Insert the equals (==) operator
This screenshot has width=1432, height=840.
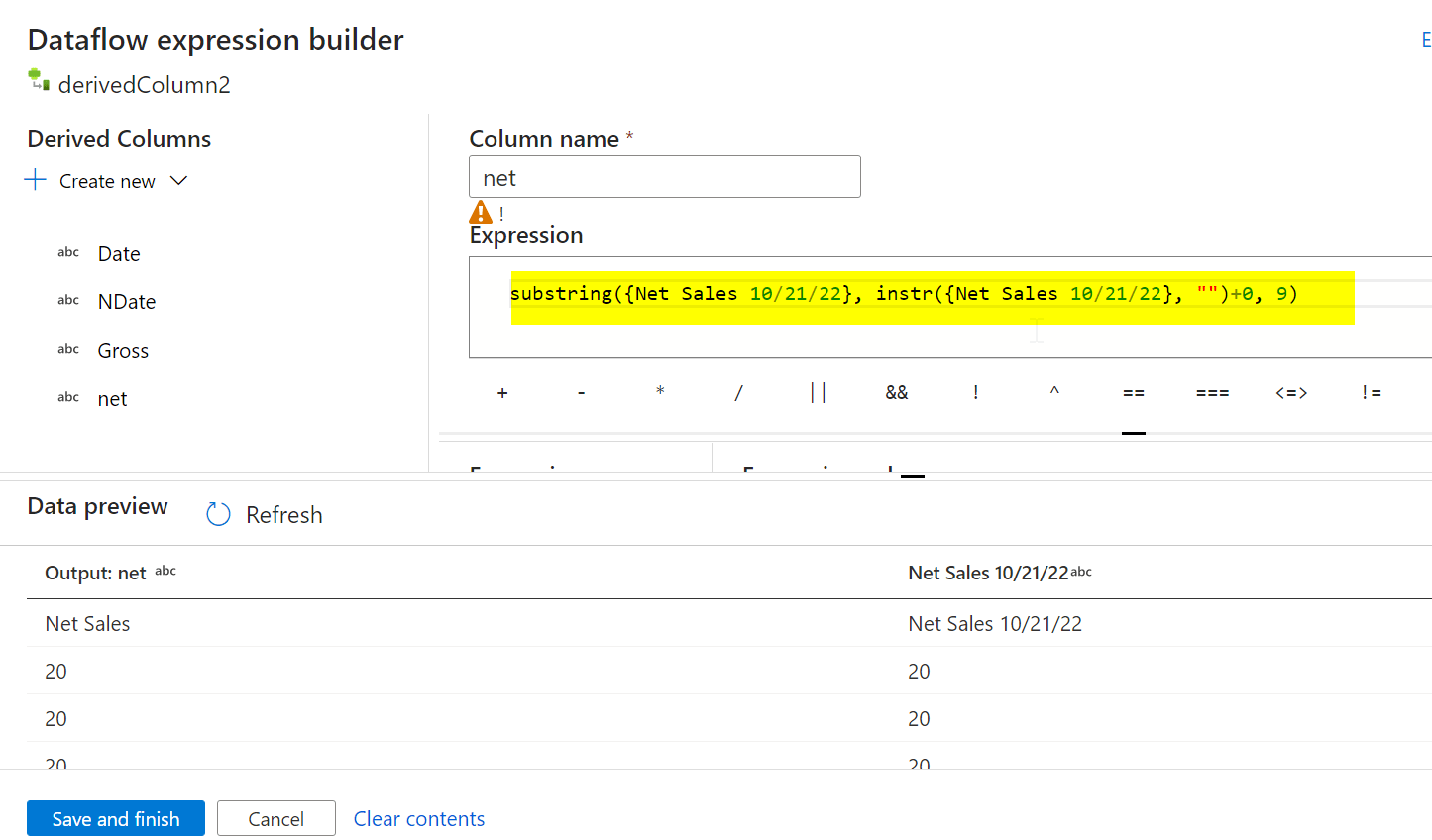1134,393
